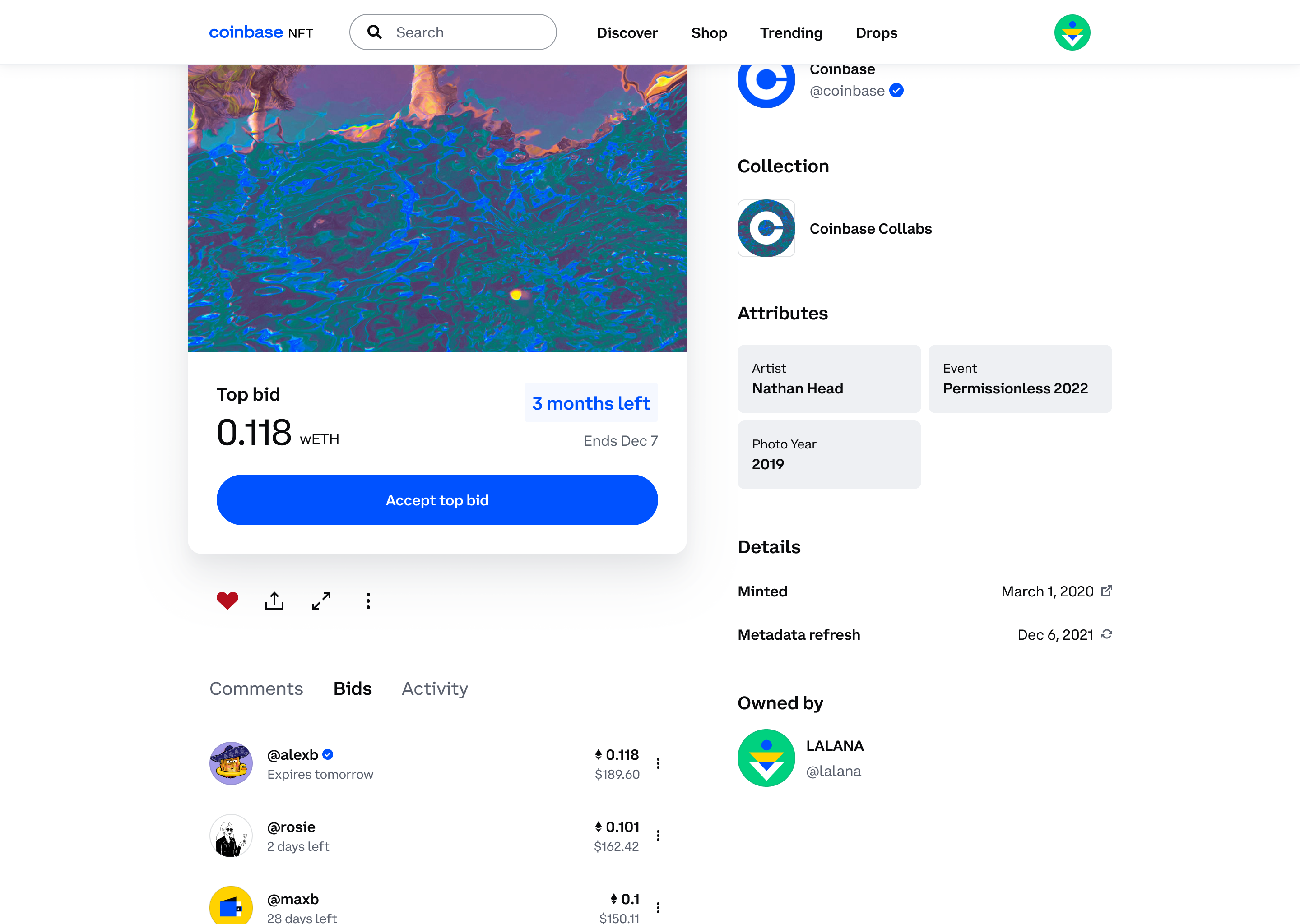1300x924 pixels.
Task: Expand artwork with fullscreen arrows icon
Action: pos(321,601)
